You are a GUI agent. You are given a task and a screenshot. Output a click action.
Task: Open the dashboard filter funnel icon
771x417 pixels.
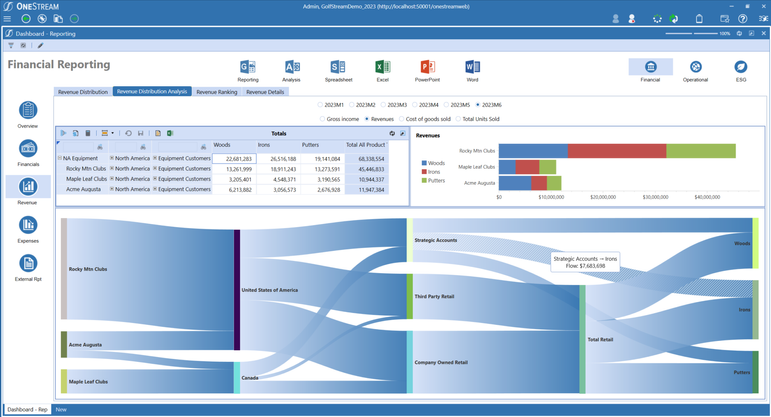point(11,45)
